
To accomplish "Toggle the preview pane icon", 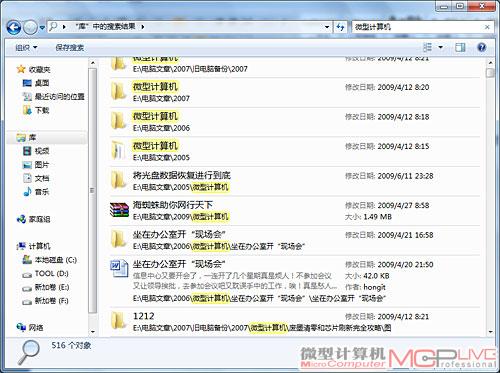I will [460, 47].
